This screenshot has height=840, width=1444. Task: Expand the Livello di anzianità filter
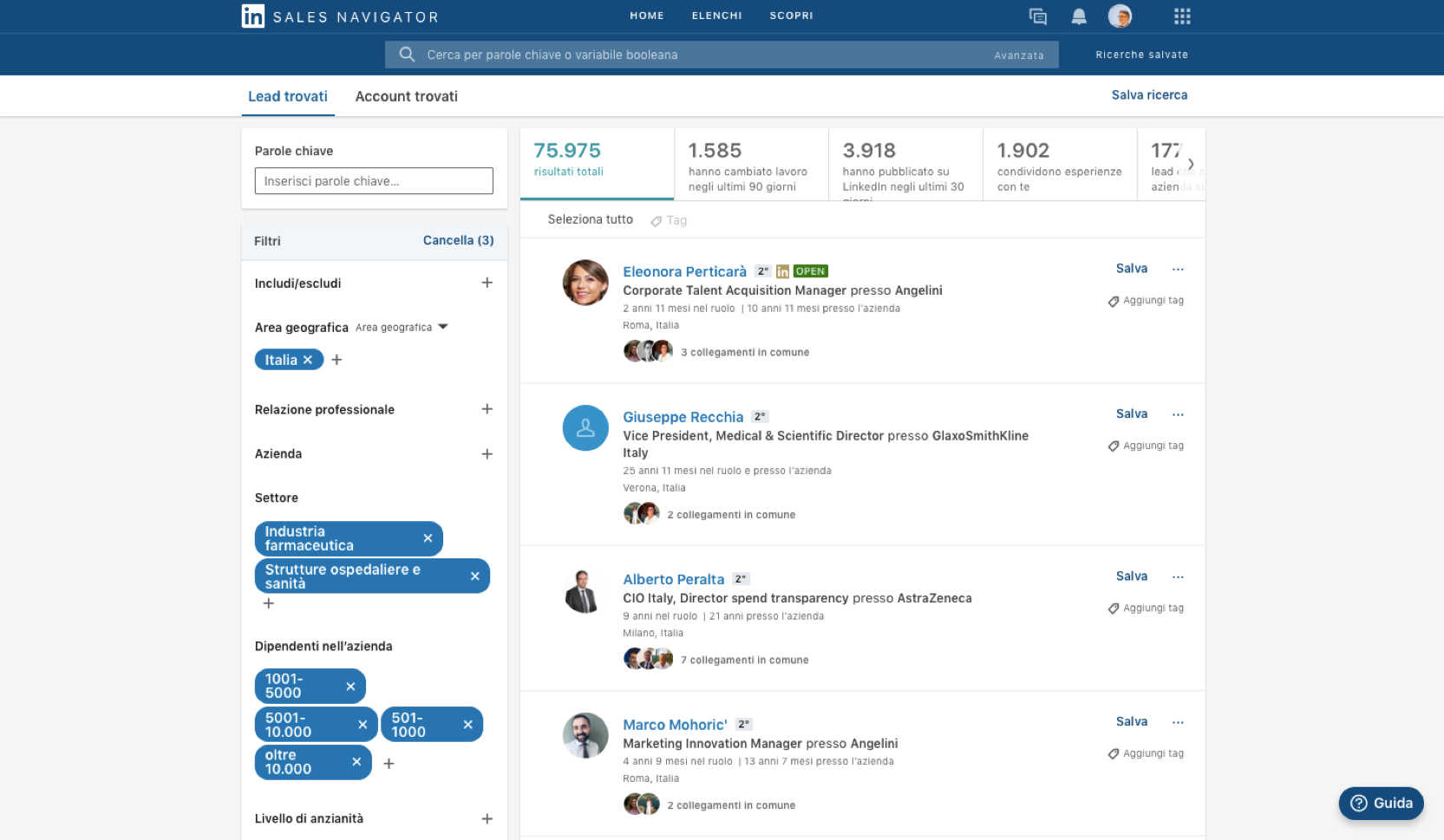(x=487, y=819)
